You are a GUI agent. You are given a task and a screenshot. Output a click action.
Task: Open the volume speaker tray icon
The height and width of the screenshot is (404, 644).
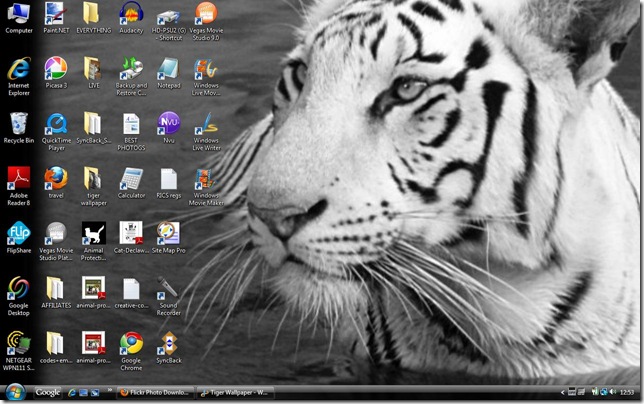tap(613, 393)
